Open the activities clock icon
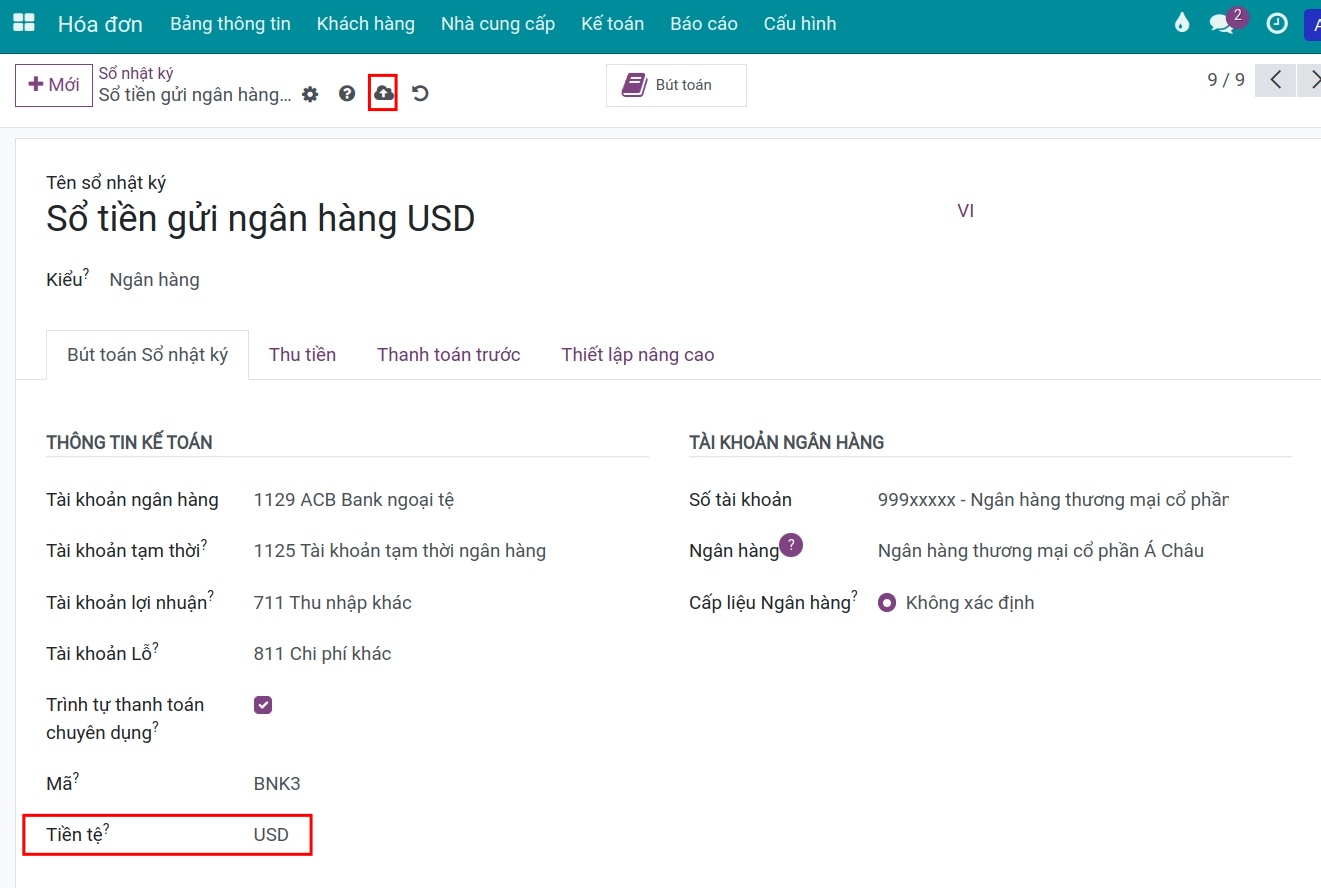 [x=1277, y=23]
